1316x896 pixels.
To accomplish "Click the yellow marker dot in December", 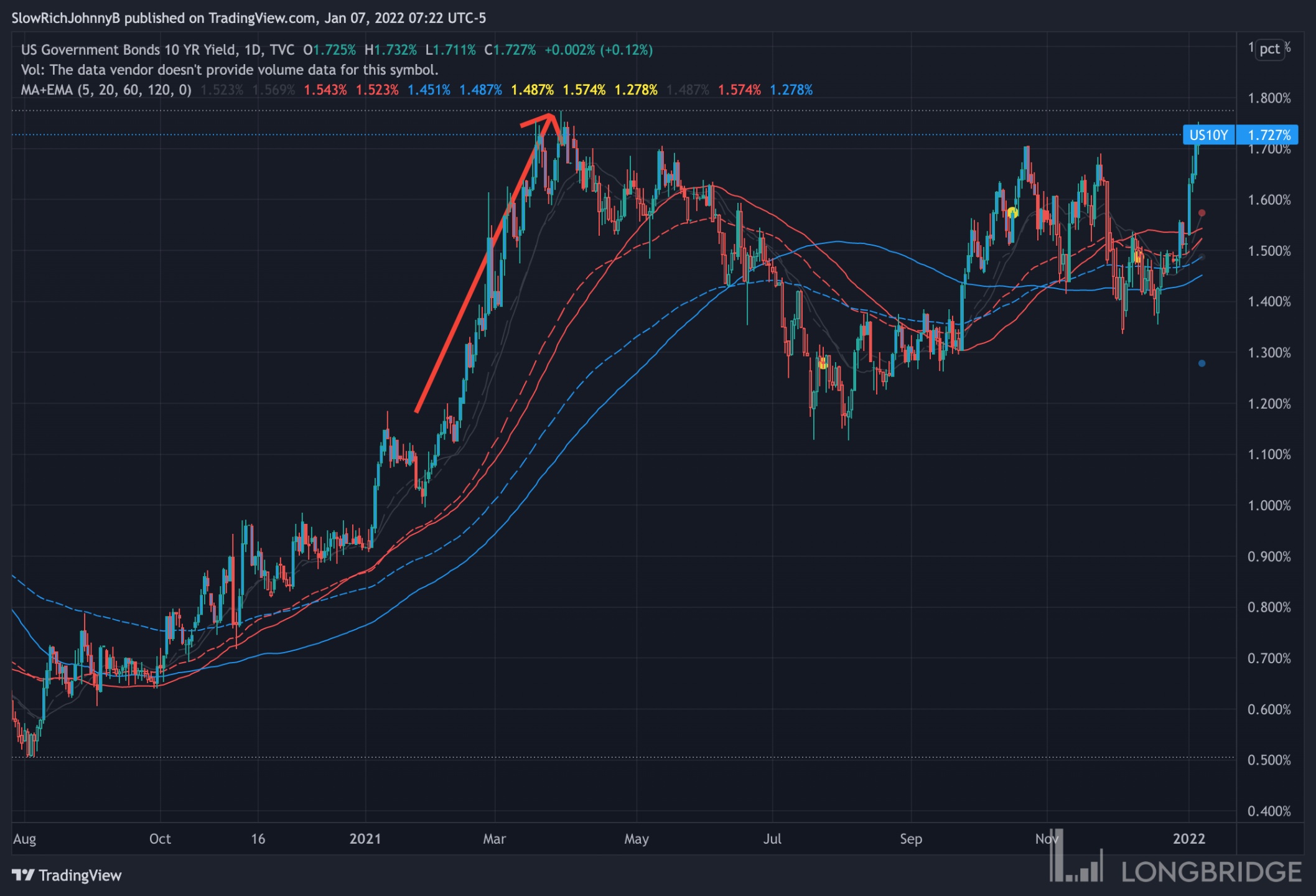I will pyautogui.click(x=1137, y=257).
